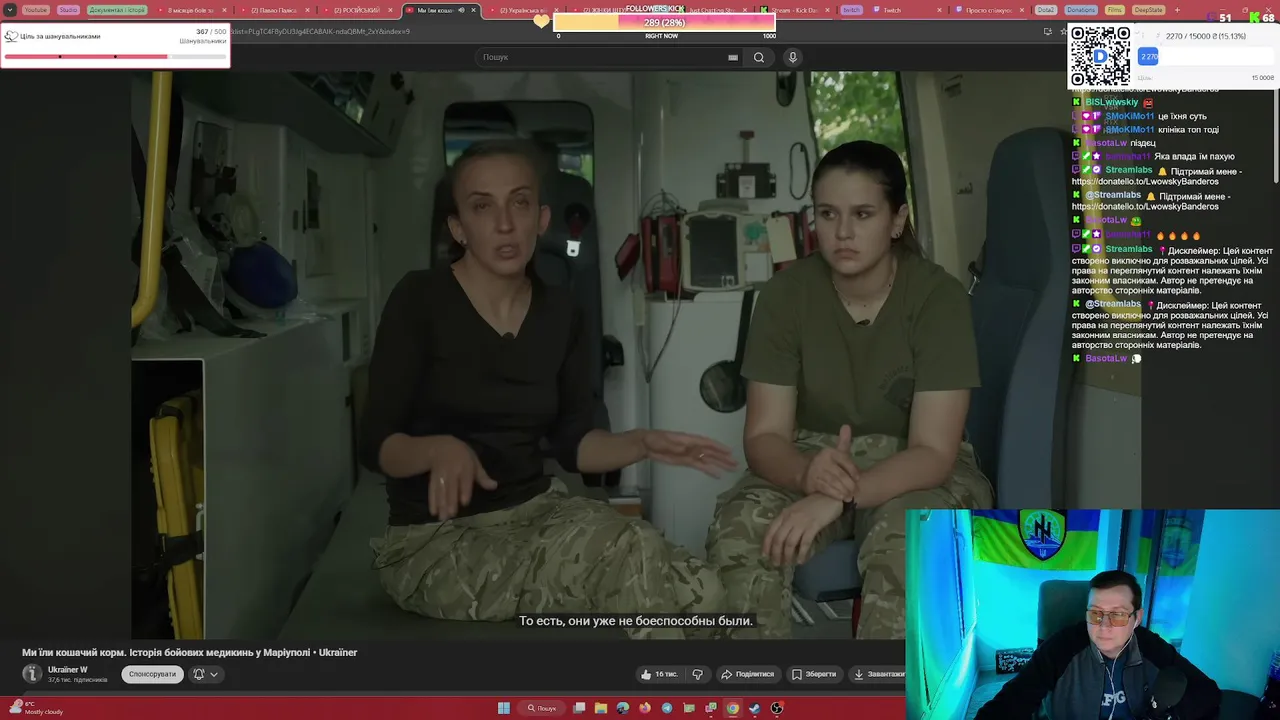The image size is (1280, 720).
Task: Like the video with thumbs-up icon
Action: (x=660, y=674)
